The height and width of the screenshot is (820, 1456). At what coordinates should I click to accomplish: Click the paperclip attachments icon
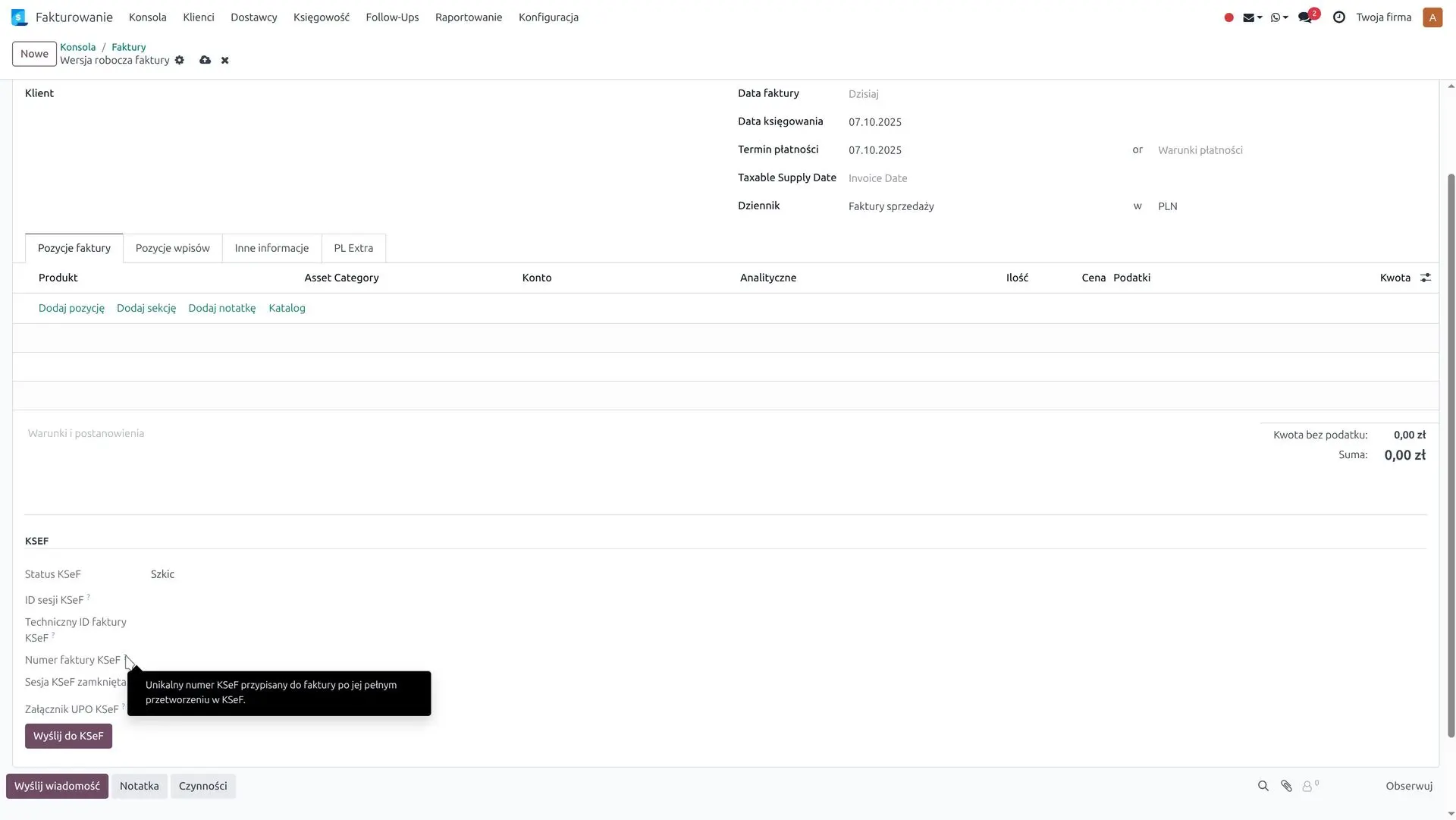point(1286,786)
